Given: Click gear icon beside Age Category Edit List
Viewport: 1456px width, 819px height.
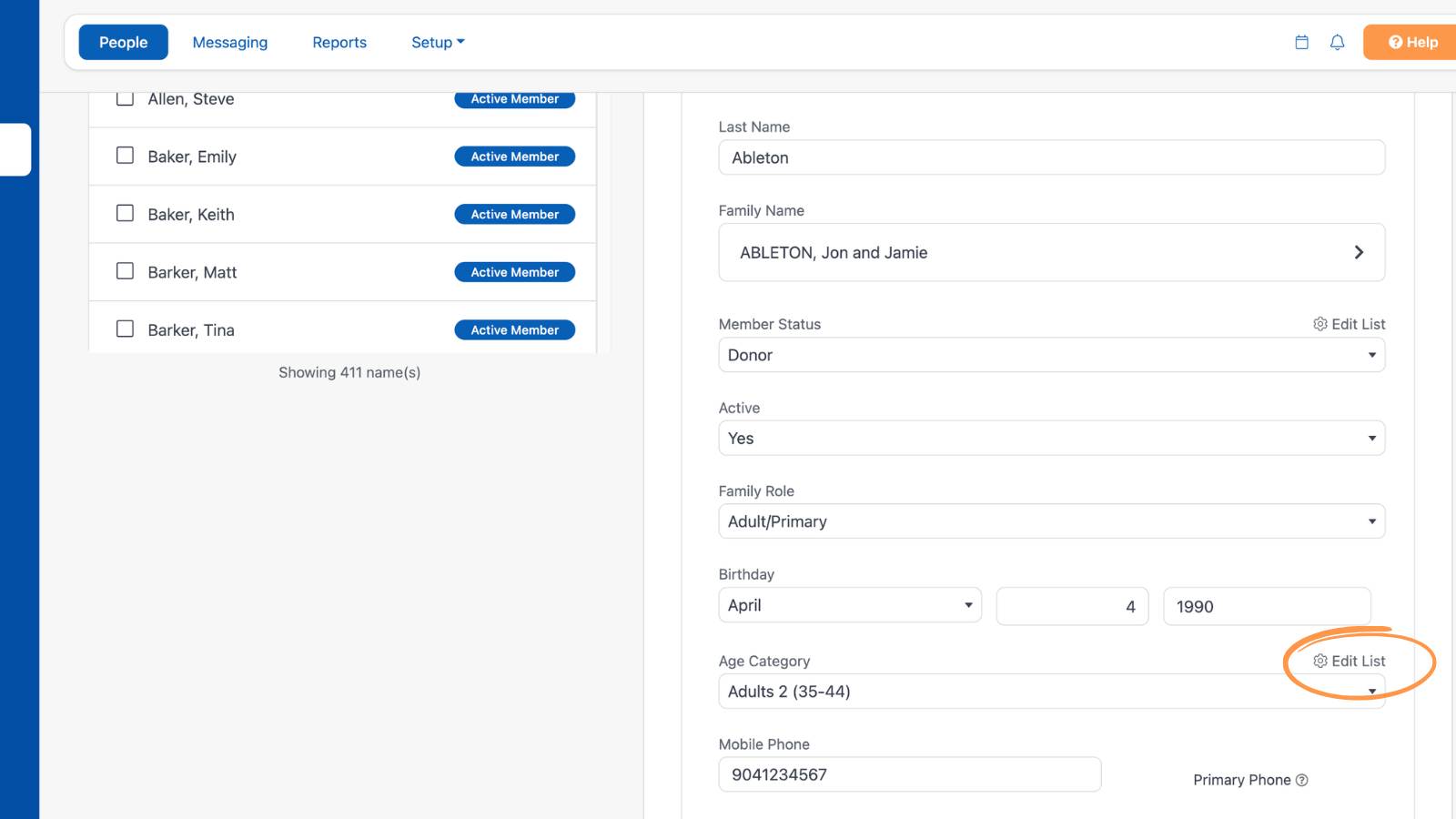Looking at the screenshot, I should coord(1319,661).
